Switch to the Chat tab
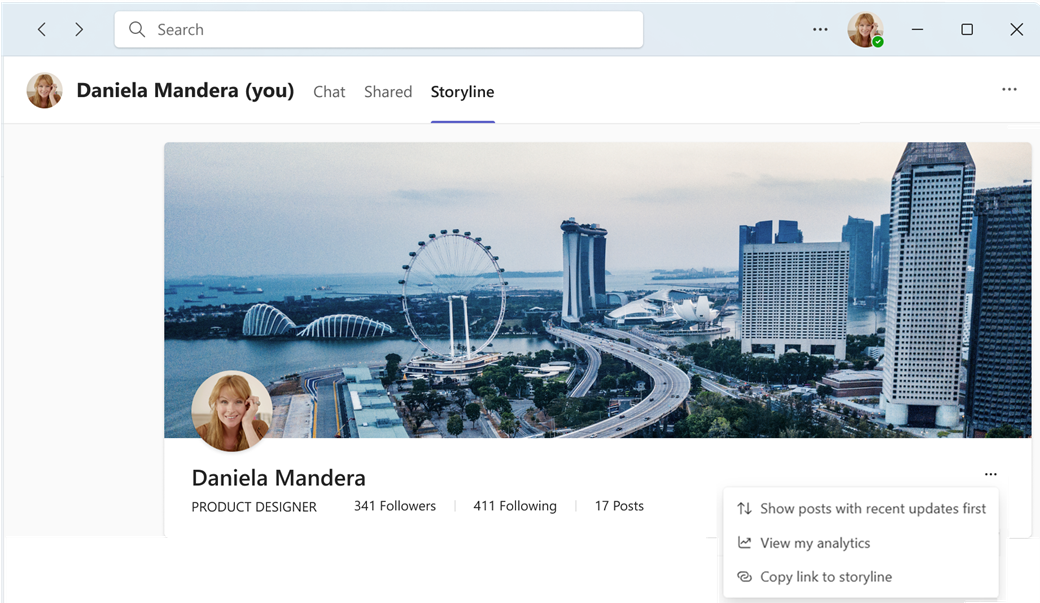 pyautogui.click(x=329, y=92)
